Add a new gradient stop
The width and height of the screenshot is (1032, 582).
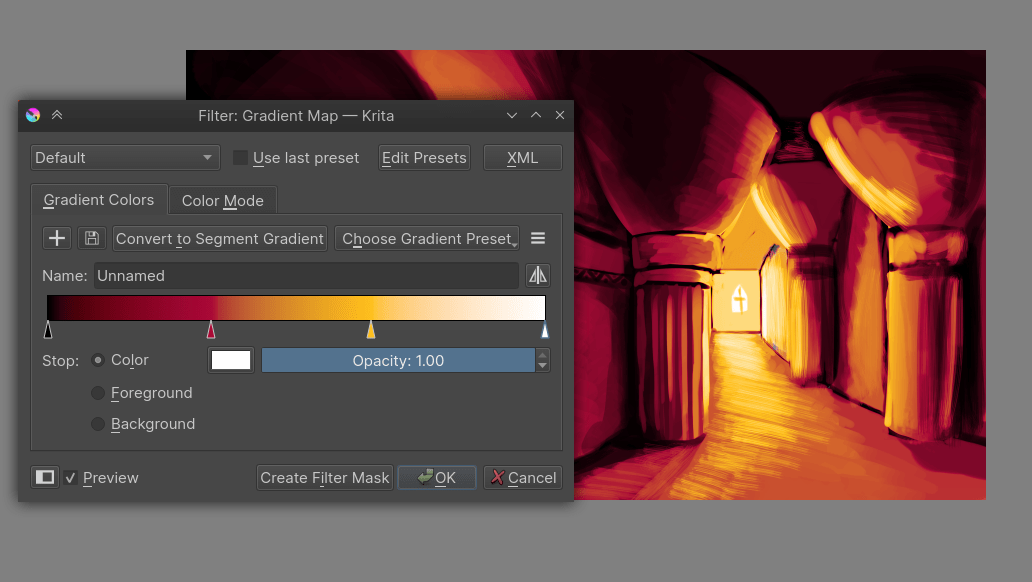(56, 238)
